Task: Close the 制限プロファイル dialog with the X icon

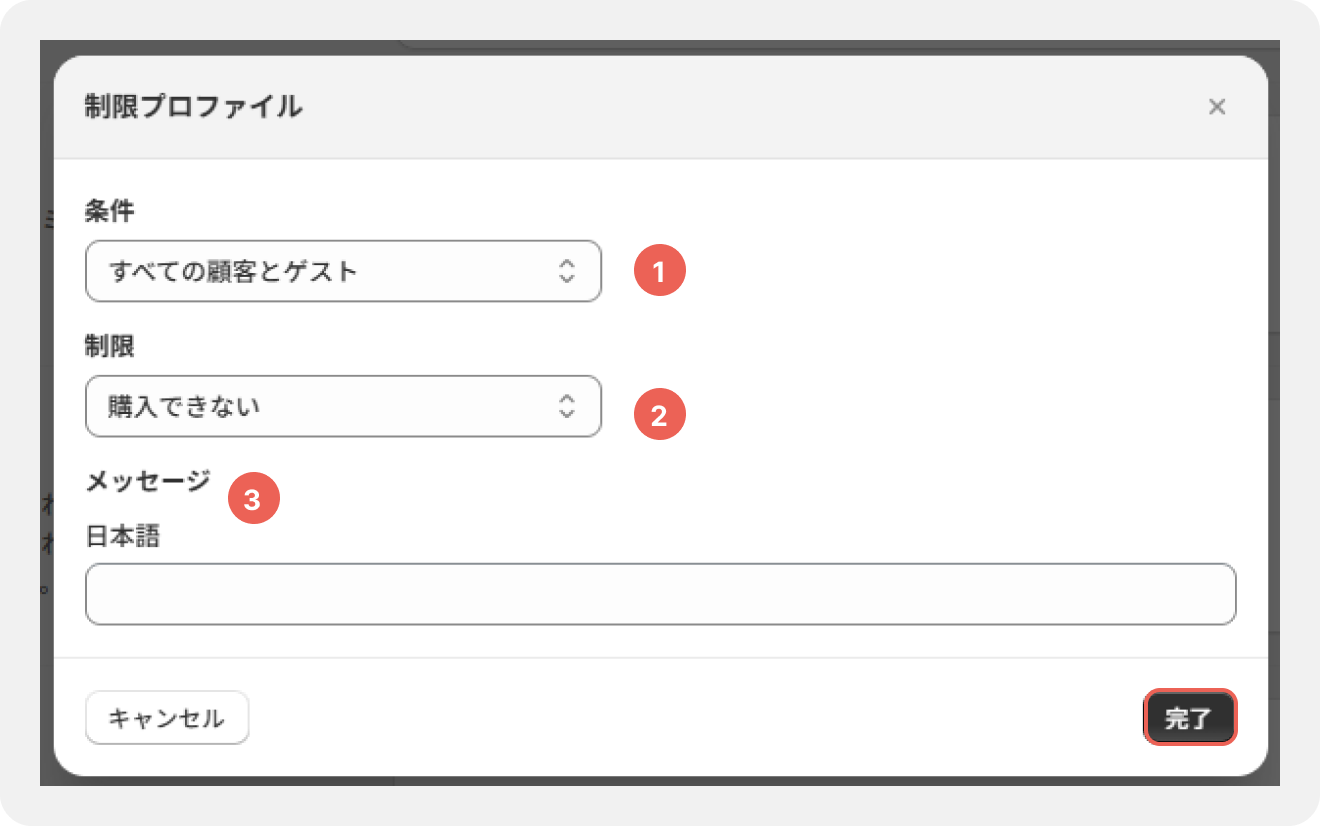Action: click(x=1216, y=107)
